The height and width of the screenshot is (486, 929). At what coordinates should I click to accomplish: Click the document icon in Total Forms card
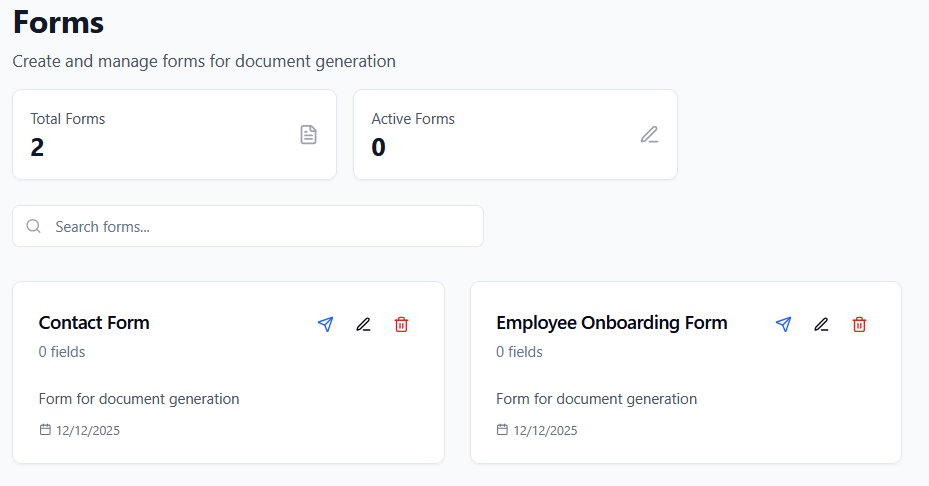pyautogui.click(x=309, y=135)
